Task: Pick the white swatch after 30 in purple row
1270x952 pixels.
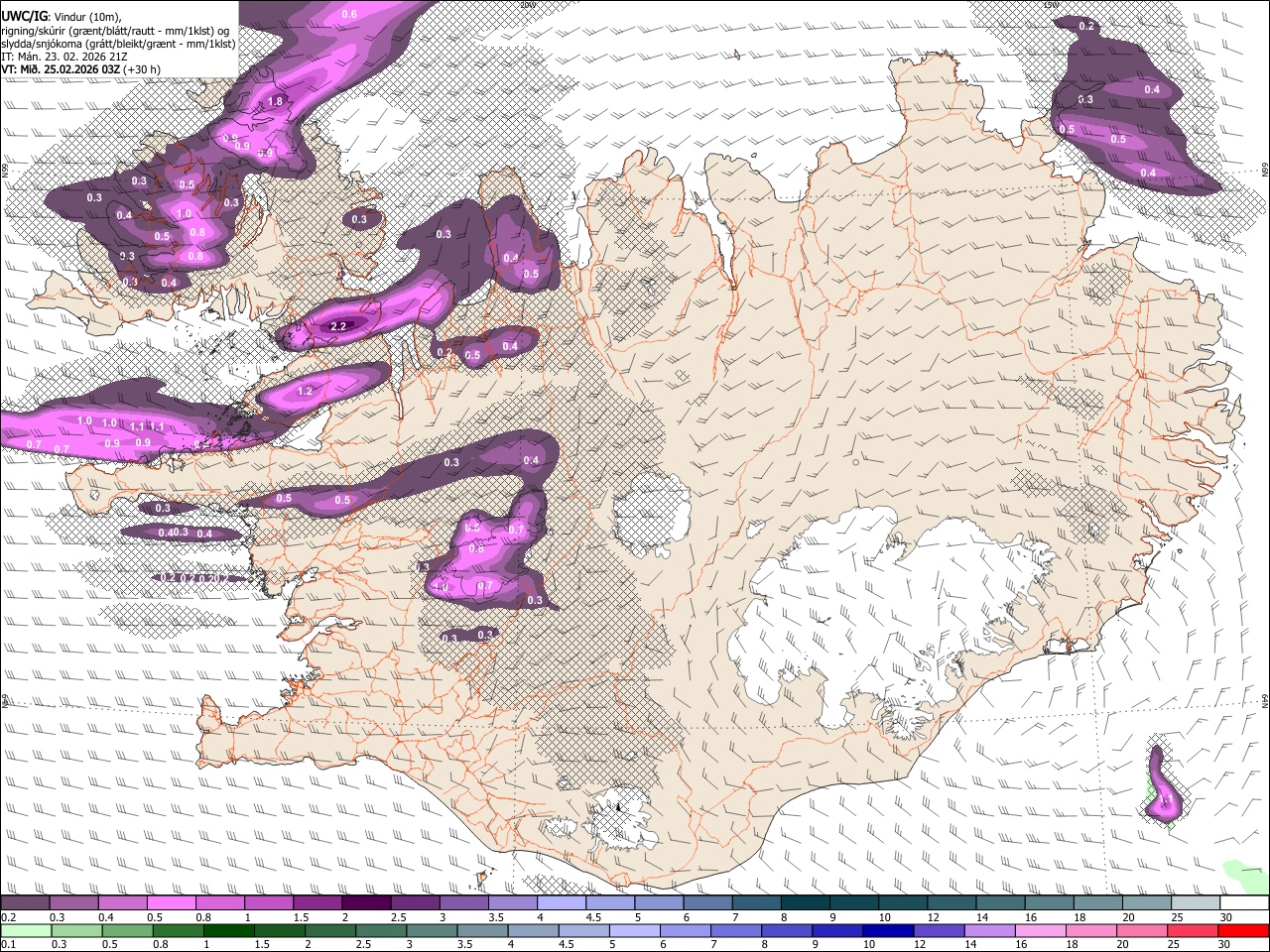Action: click(x=1244, y=902)
